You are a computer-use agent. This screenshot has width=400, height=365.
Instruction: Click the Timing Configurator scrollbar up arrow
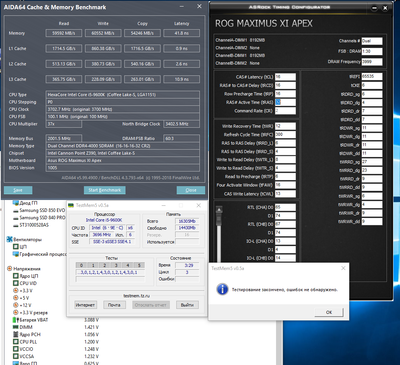(219, 210)
